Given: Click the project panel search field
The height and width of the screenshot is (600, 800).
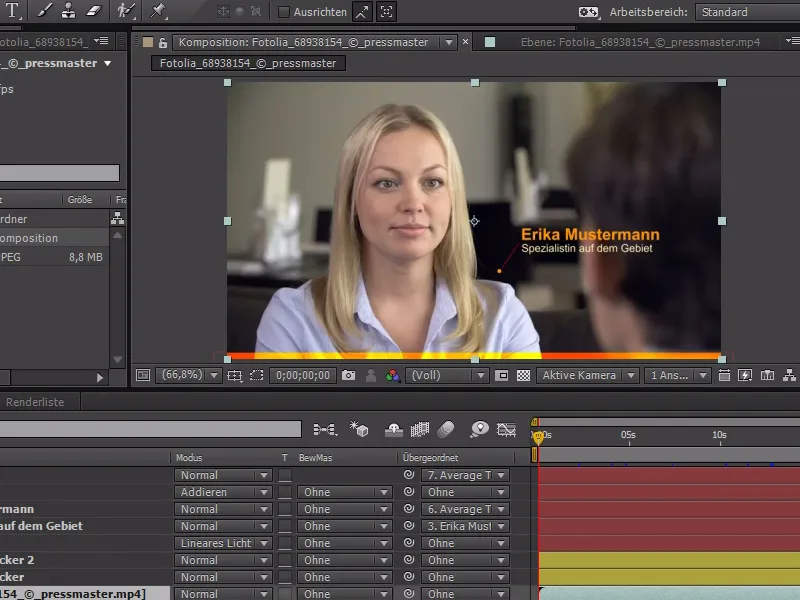Looking at the screenshot, I should (59, 173).
